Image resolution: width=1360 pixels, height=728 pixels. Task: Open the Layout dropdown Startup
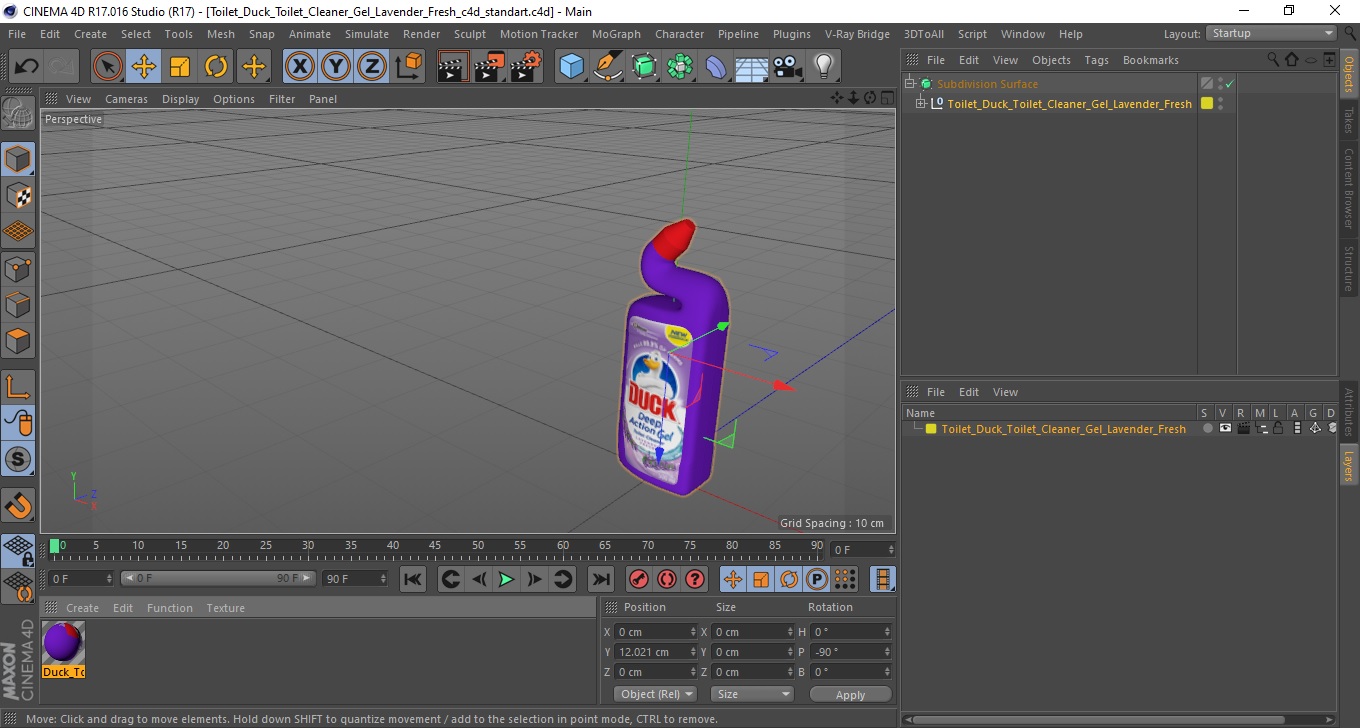(1272, 34)
